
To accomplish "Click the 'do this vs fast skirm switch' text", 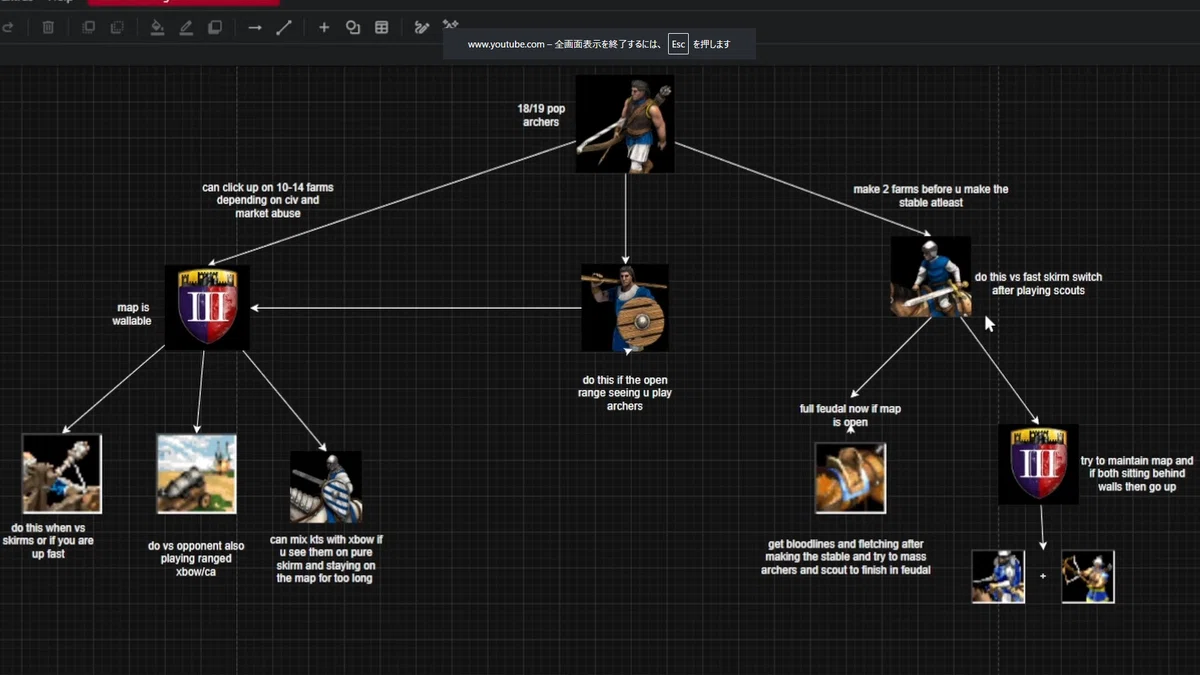I will point(1038,284).
